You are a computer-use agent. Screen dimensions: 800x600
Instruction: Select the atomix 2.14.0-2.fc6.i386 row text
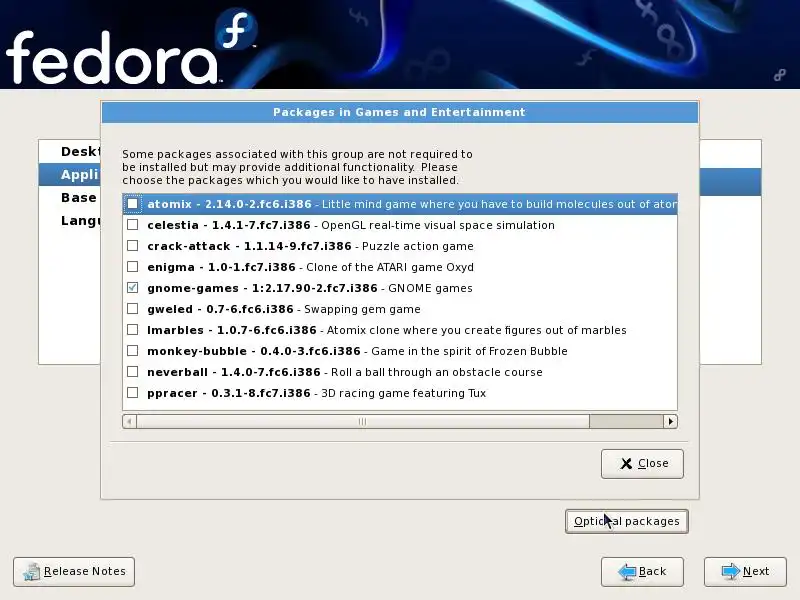coord(400,204)
